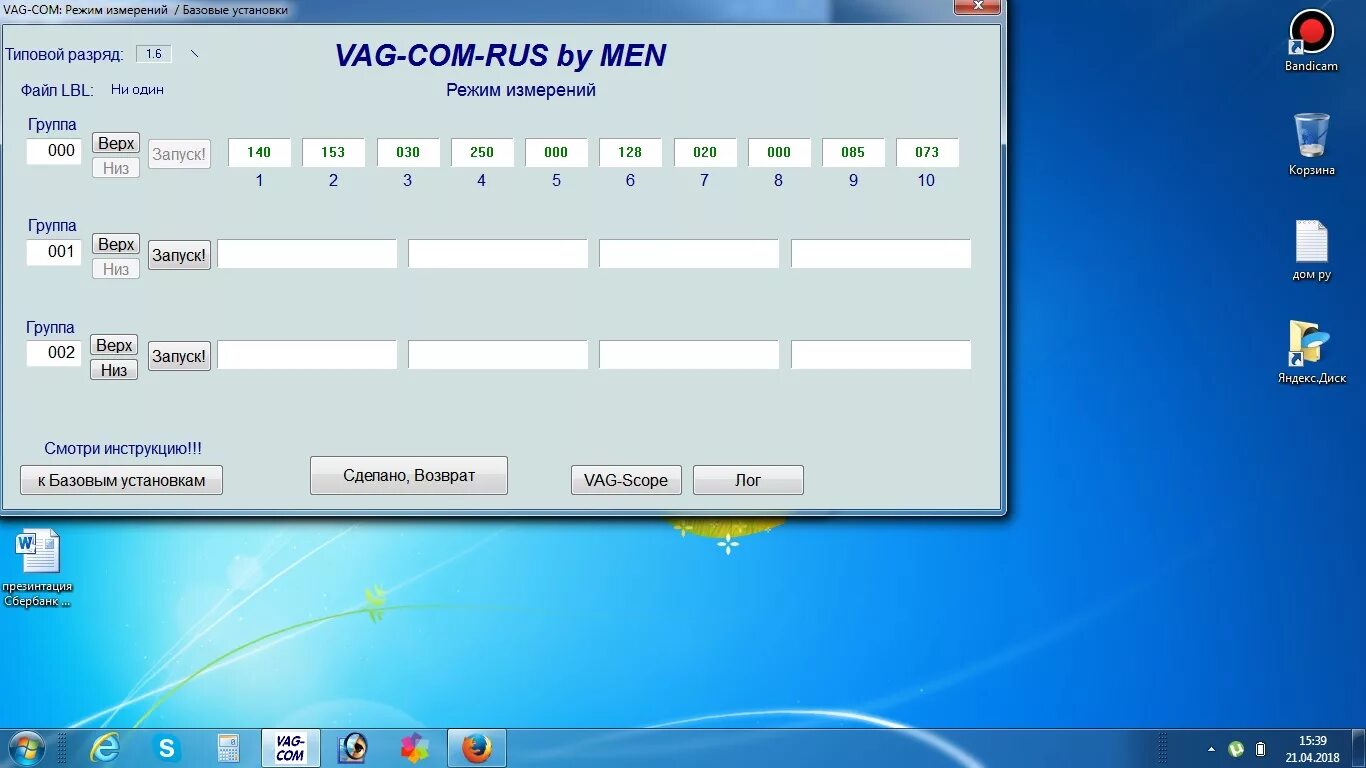Screen dimensions: 1366x768
Task: Open the презинтация Сбербанк Word document
Action: (x=38, y=567)
